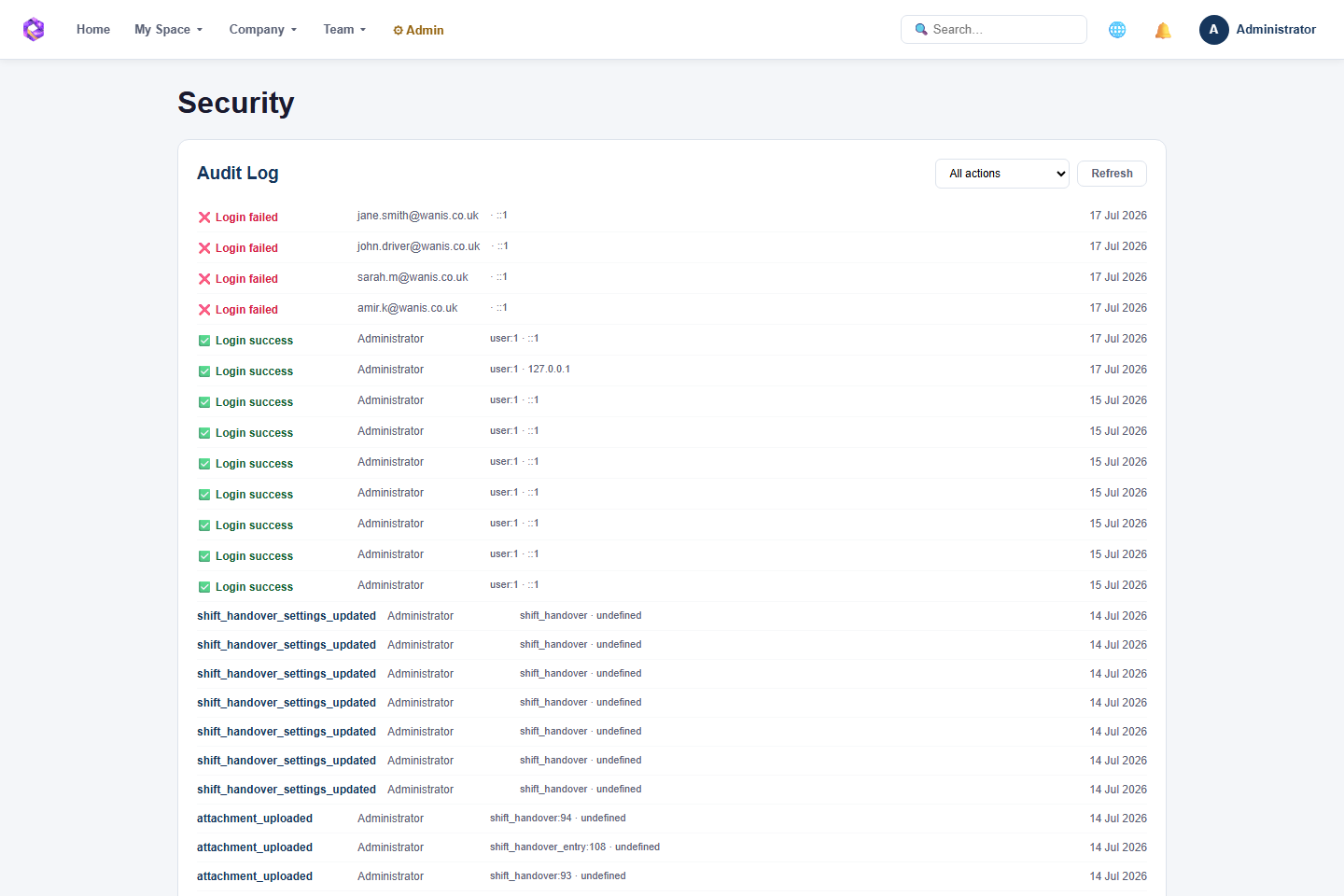Click the magnifier icon in the search box

(x=921, y=30)
